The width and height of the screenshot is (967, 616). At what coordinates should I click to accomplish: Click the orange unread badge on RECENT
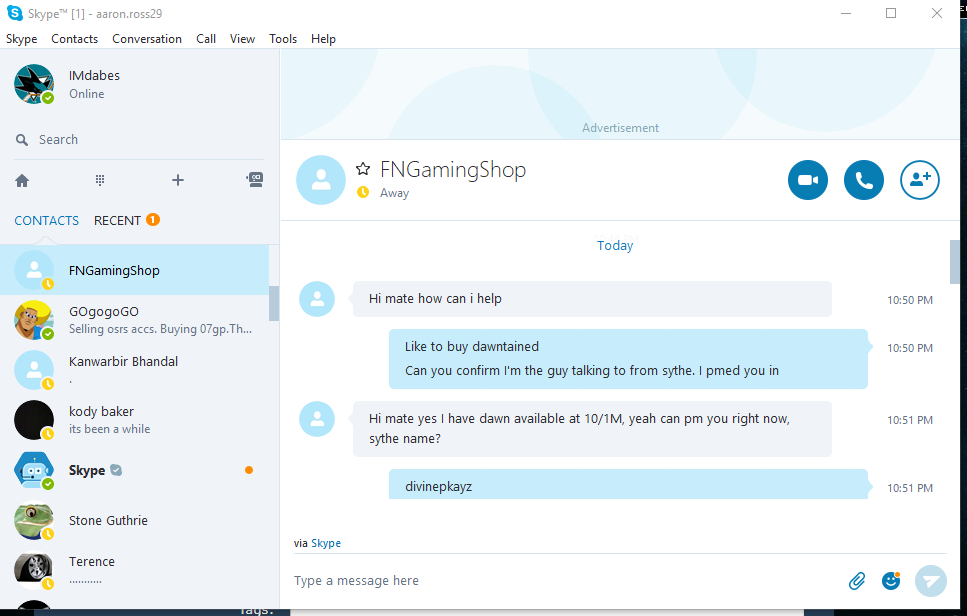tap(152, 220)
